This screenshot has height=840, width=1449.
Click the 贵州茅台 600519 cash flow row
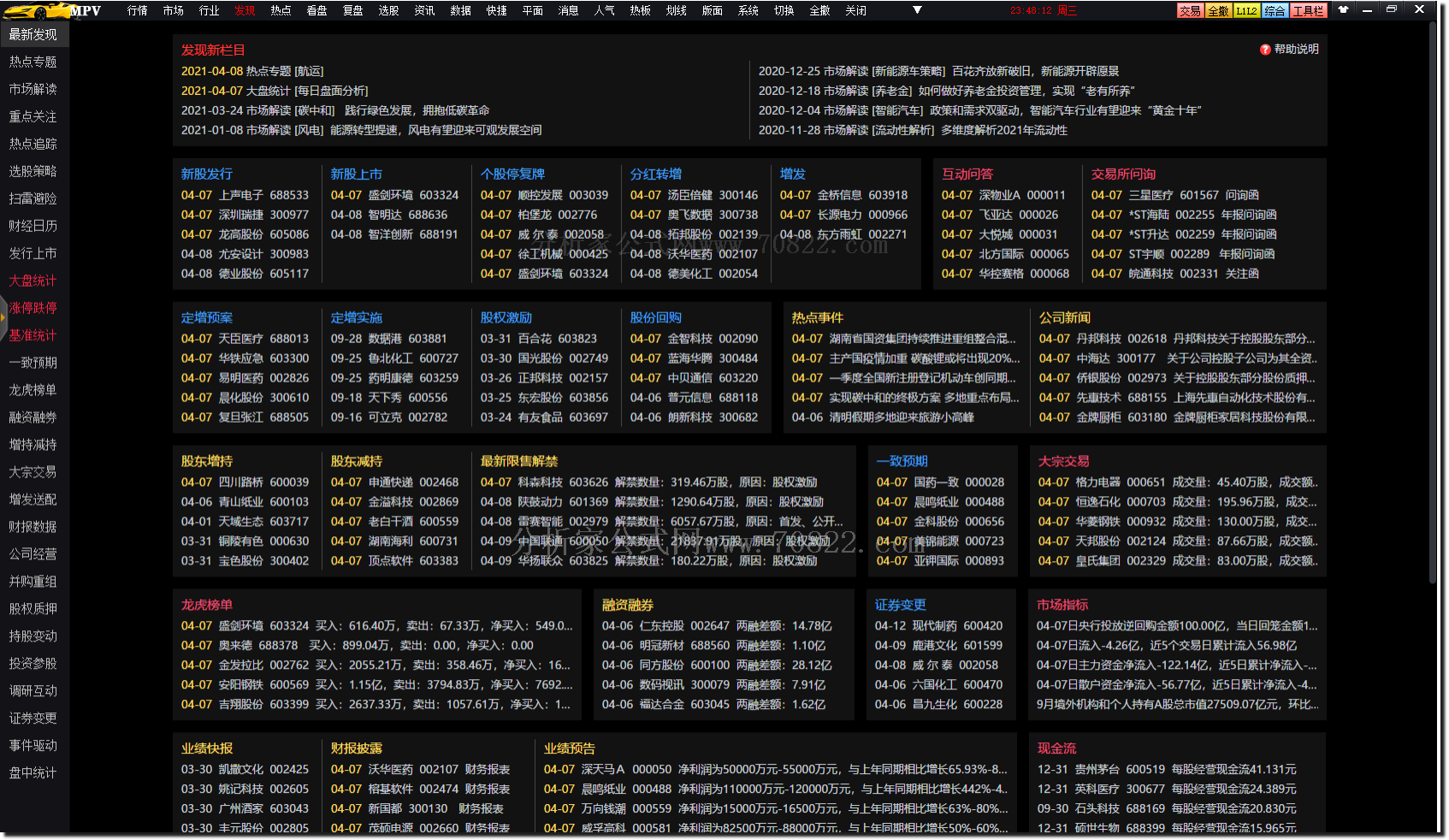(x=1167, y=769)
